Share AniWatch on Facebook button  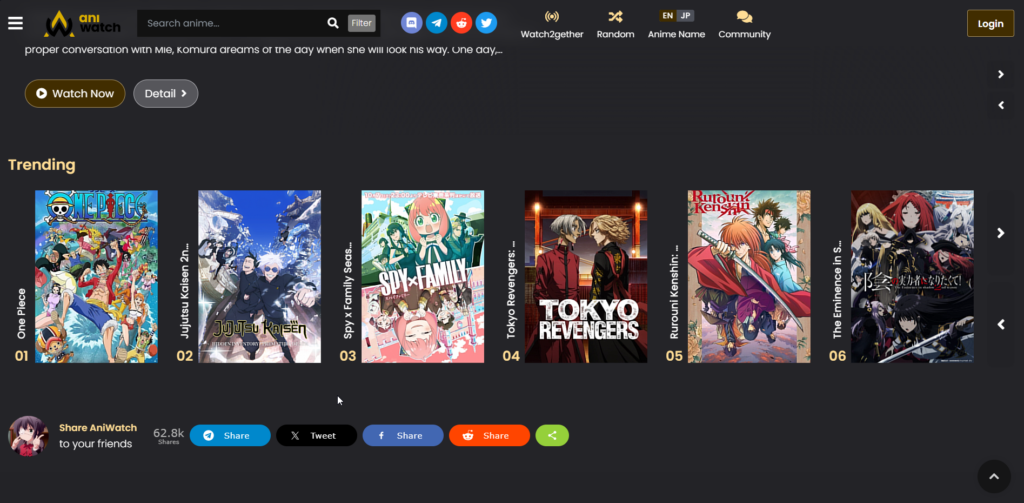coord(403,436)
